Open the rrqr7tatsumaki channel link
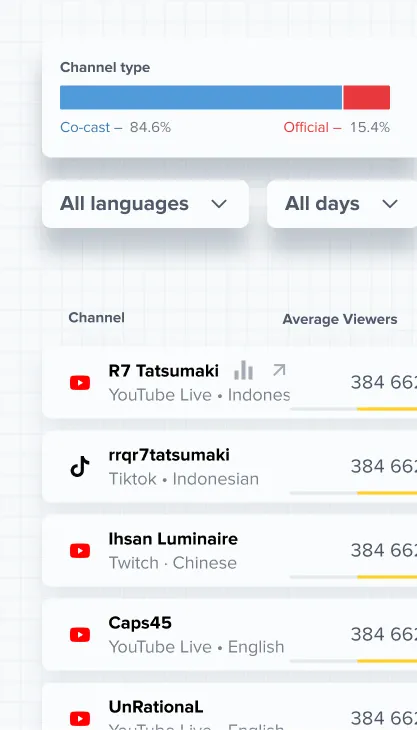417x730 pixels. (x=169, y=455)
